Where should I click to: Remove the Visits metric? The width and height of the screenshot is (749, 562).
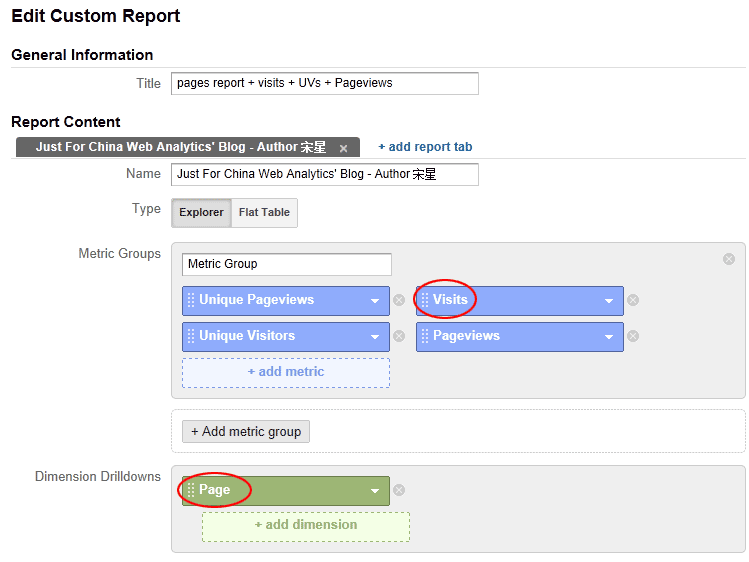click(633, 300)
